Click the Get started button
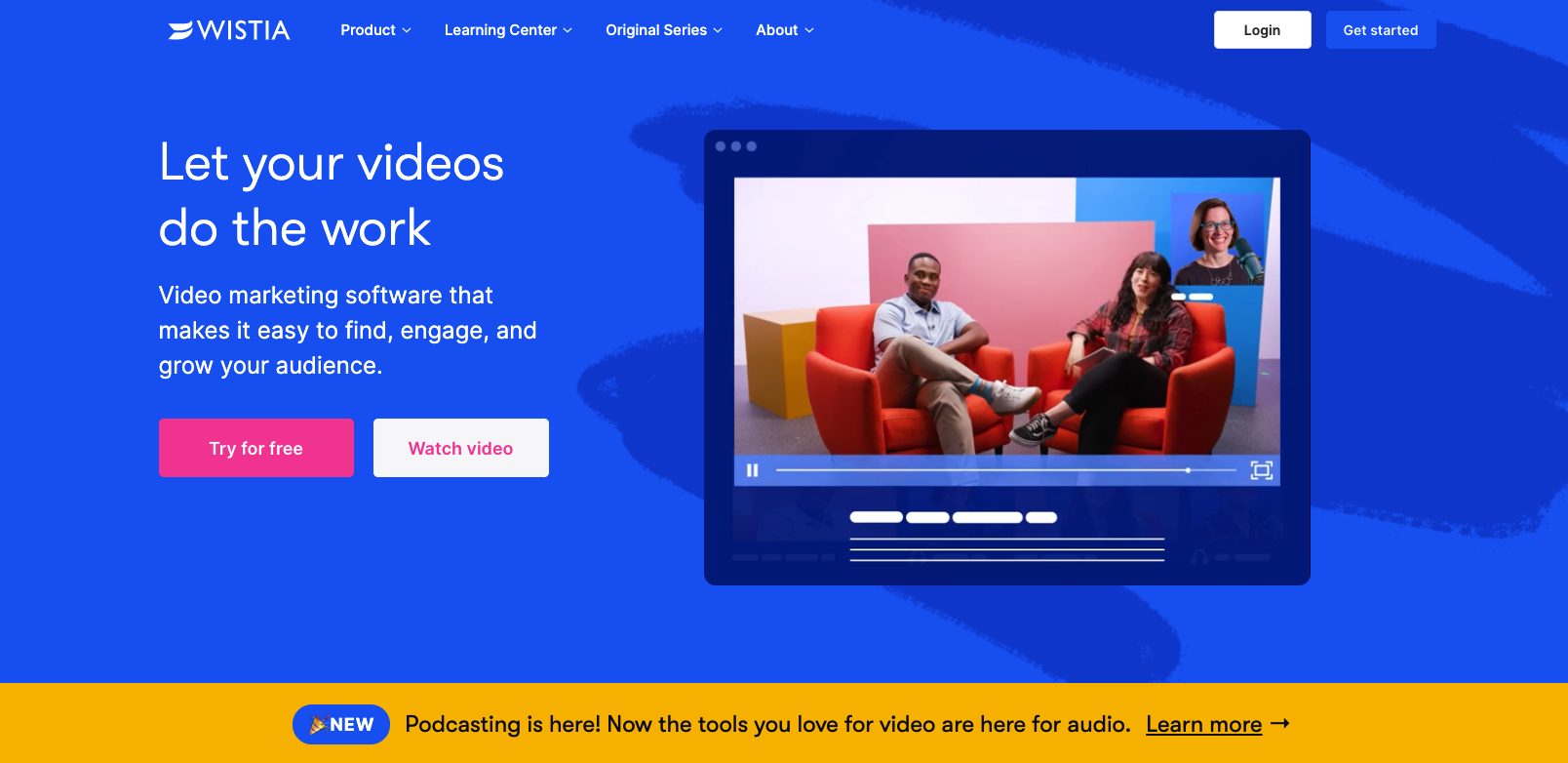Screen dimensions: 1568x763 [1380, 30]
